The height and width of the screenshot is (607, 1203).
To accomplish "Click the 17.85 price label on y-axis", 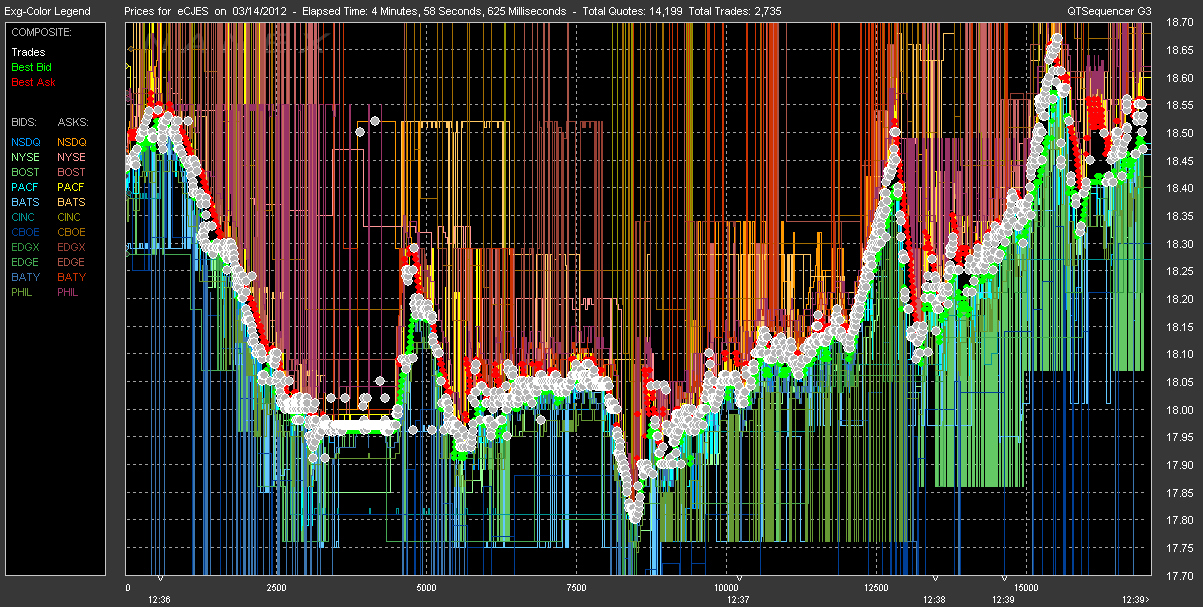I will coord(1178,493).
